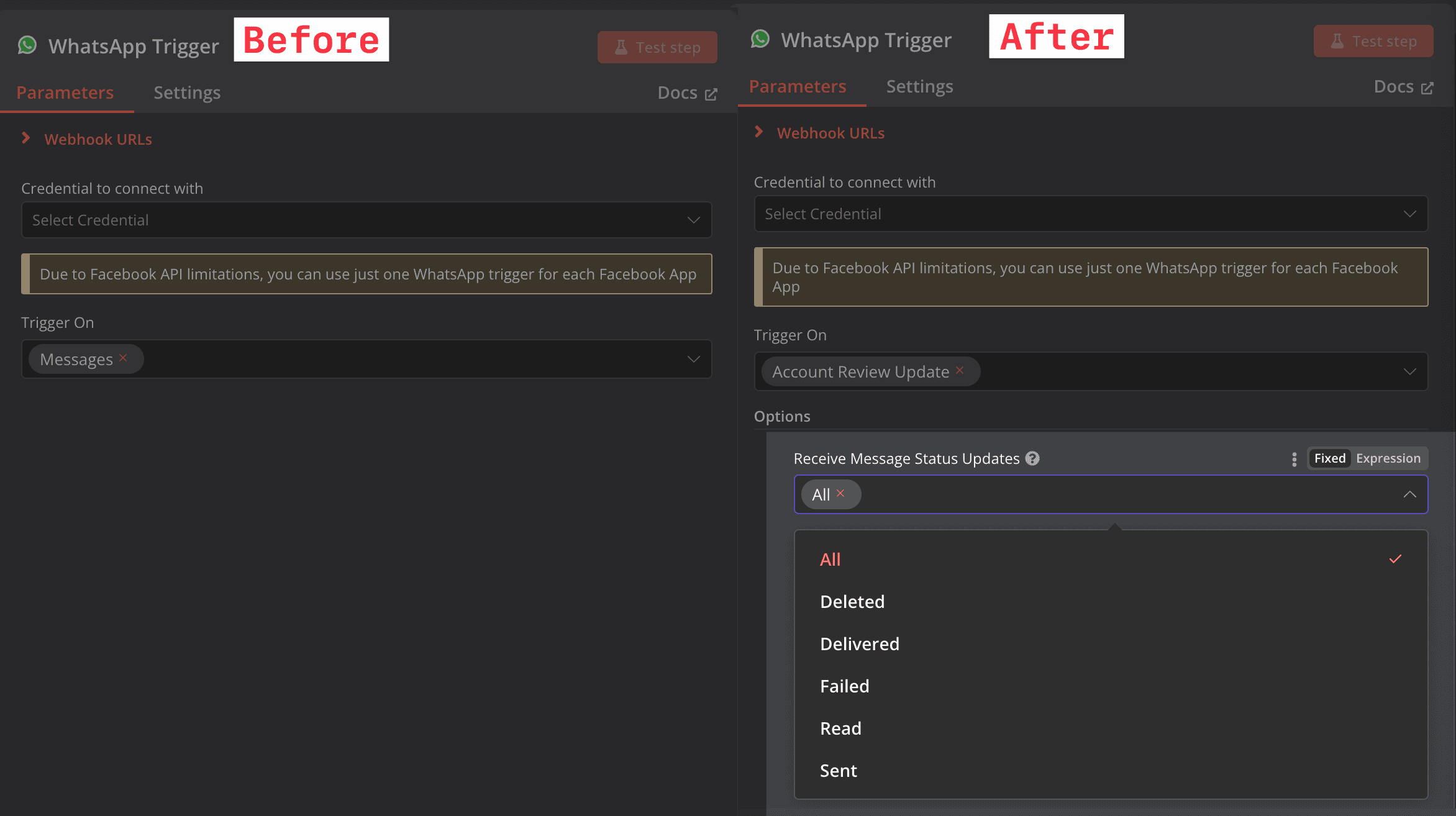The height and width of the screenshot is (816, 1456).
Task: Click help icon beside Receive Message Status Updates
Action: click(1032, 458)
